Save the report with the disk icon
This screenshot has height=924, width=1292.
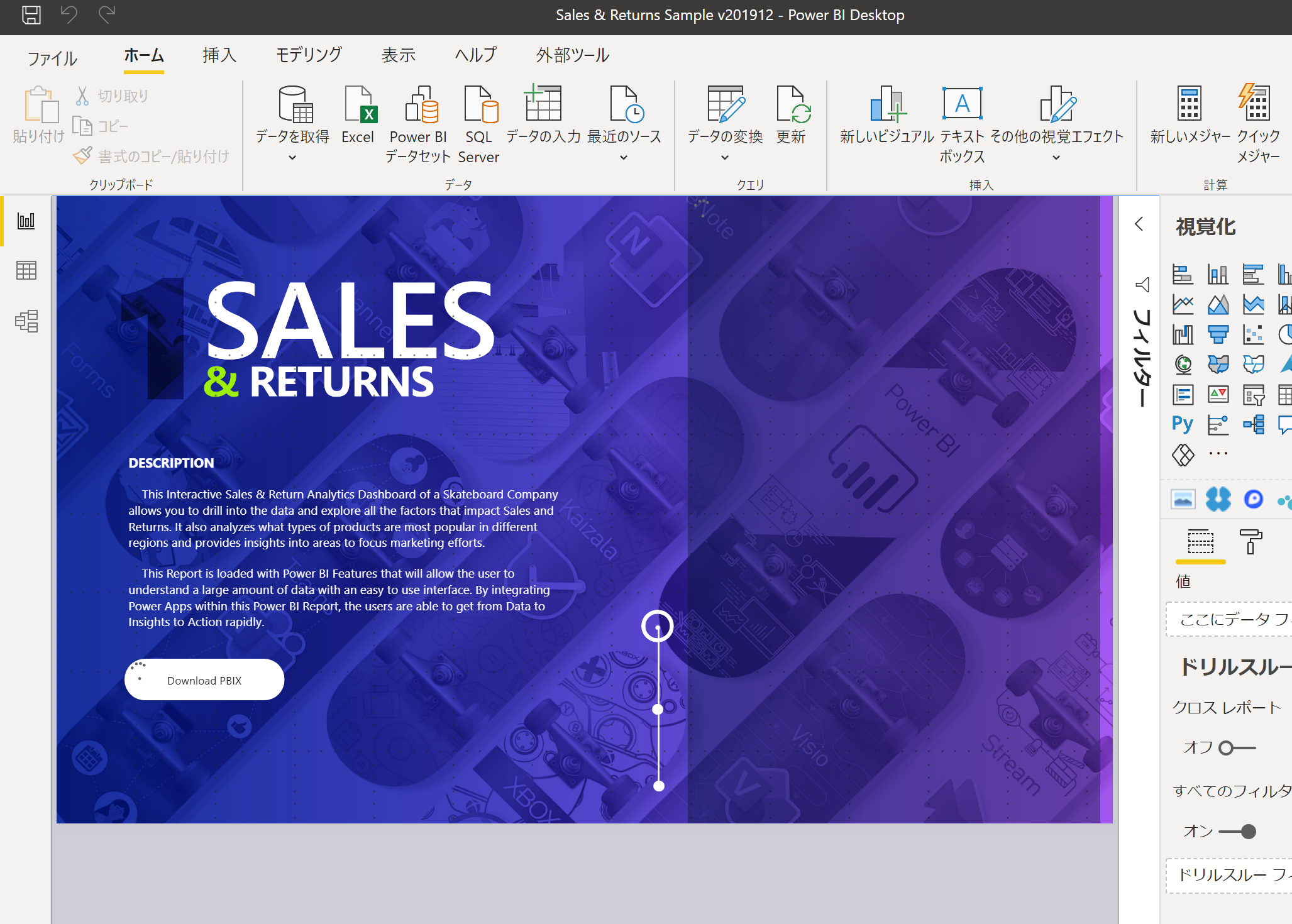(x=31, y=14)
